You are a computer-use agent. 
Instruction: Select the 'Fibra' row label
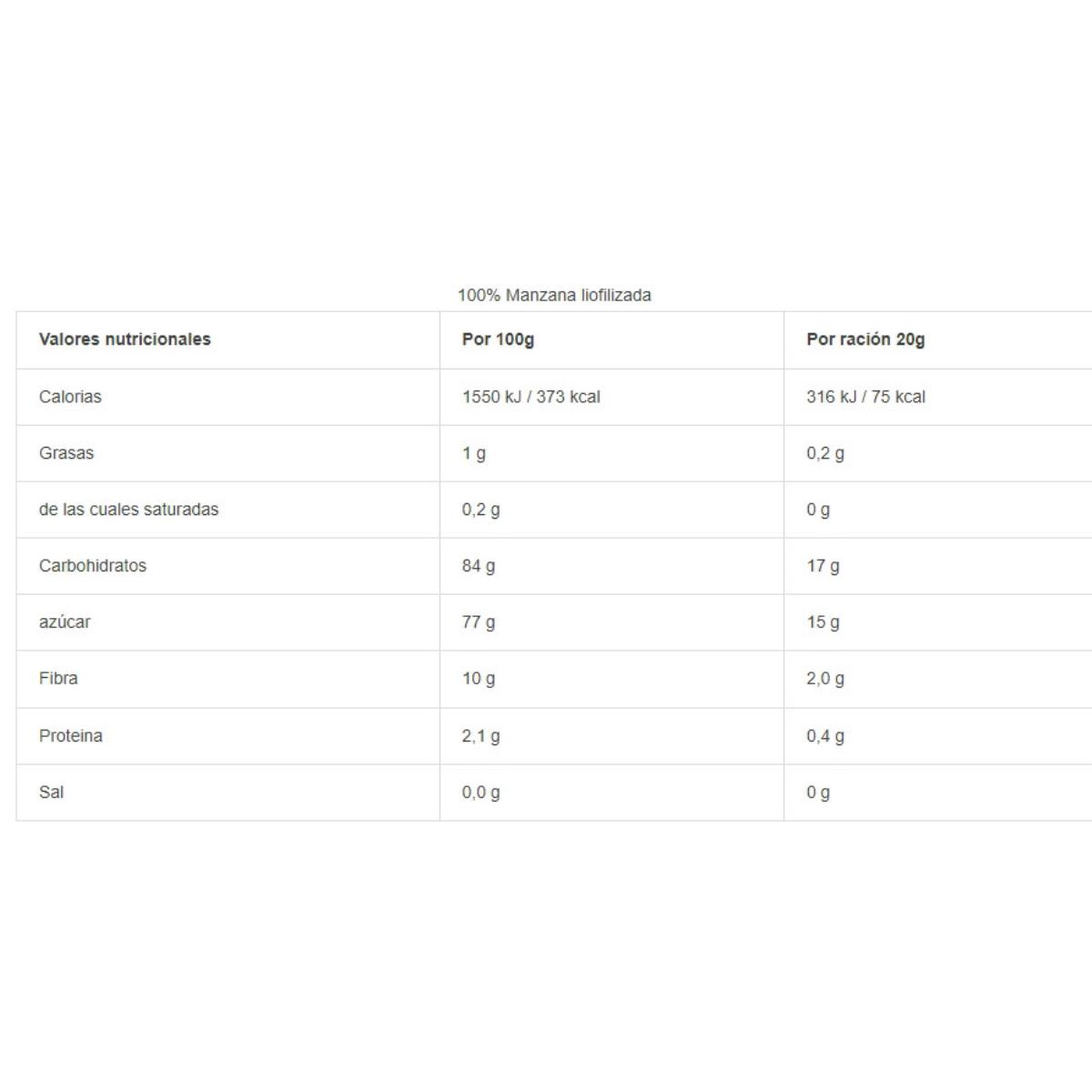(58, 679)
